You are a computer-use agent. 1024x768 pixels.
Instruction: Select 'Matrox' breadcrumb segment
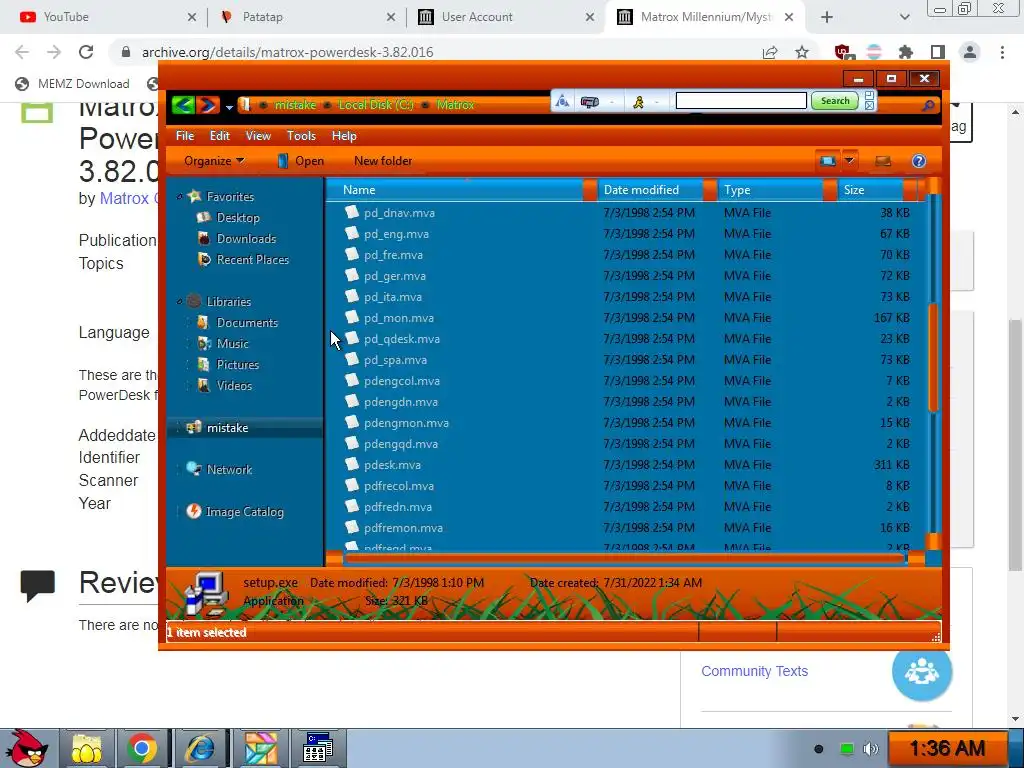coord(455,104)
